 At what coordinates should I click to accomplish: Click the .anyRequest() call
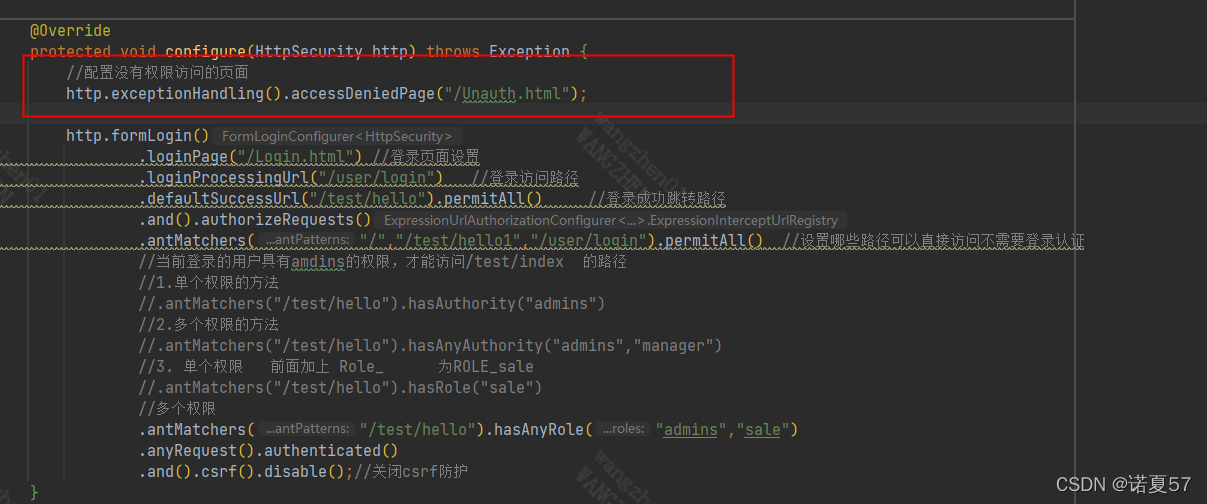[x=196, y=451]
